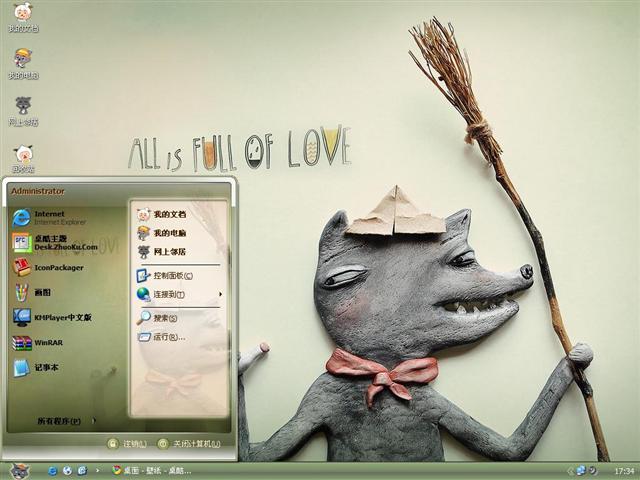Expand hidden system tray icons arrow
Viewport: 640px width, 480px height.
pyautogui.click(x=570, y=471)
